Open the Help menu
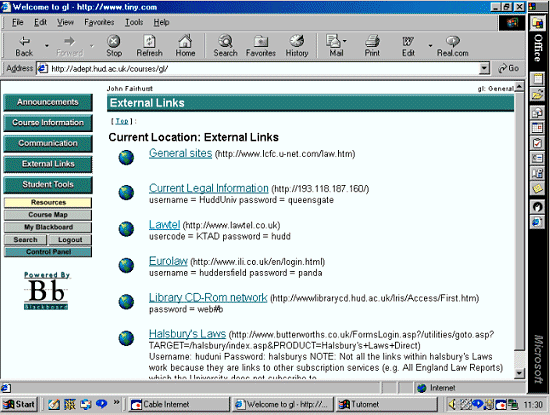The width and height of the screenshot is (550, 415). [161, 22]
